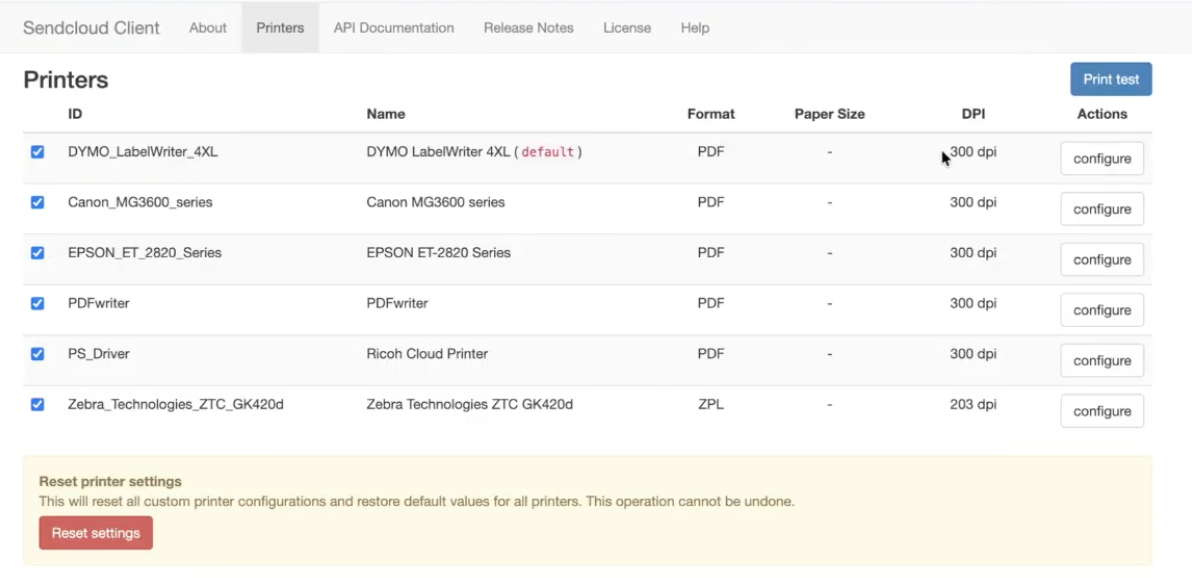The image size is (1192, 578).
Task: Configure the Ricoh Cloud Printer
Action: (x=1102, y=360)
